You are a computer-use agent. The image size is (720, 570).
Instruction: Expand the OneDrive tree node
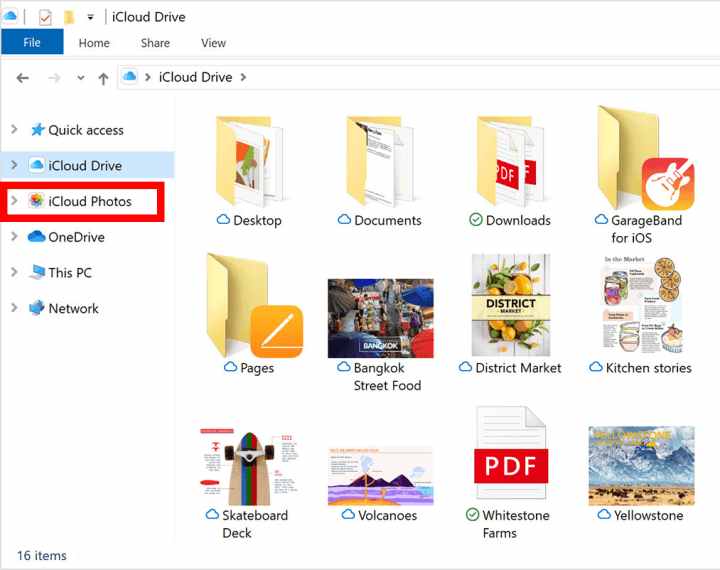pyautogui.click(x=14, y=237)
